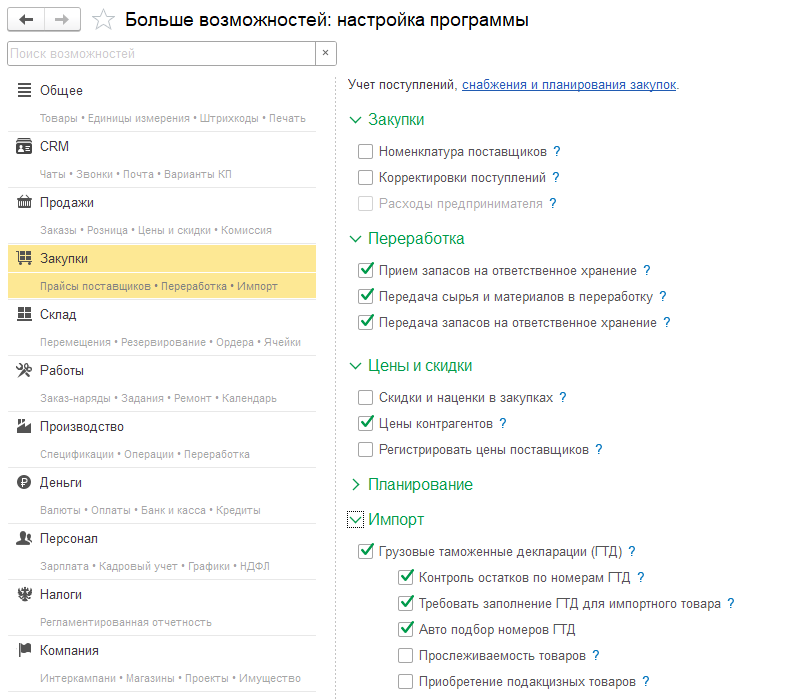Image resolution: width=796 pixels, height=699 pixels.
Task: Click the back navigation arrow
Action: pos(26,19)
